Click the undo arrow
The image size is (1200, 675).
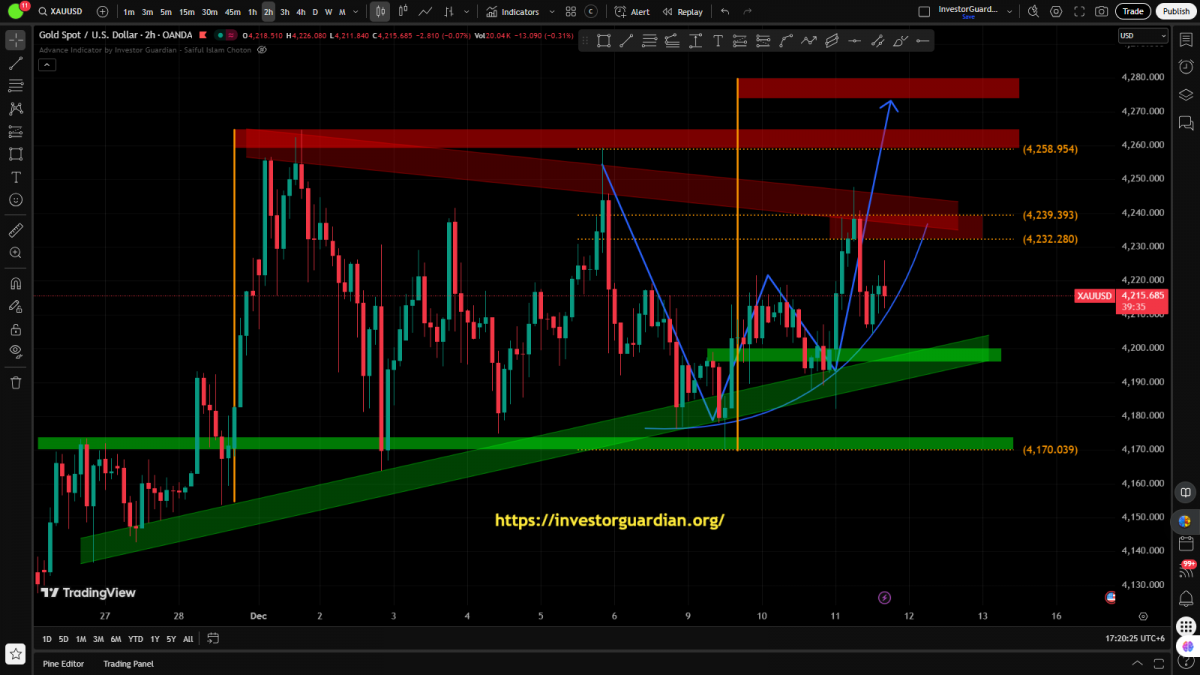[725, 12]
